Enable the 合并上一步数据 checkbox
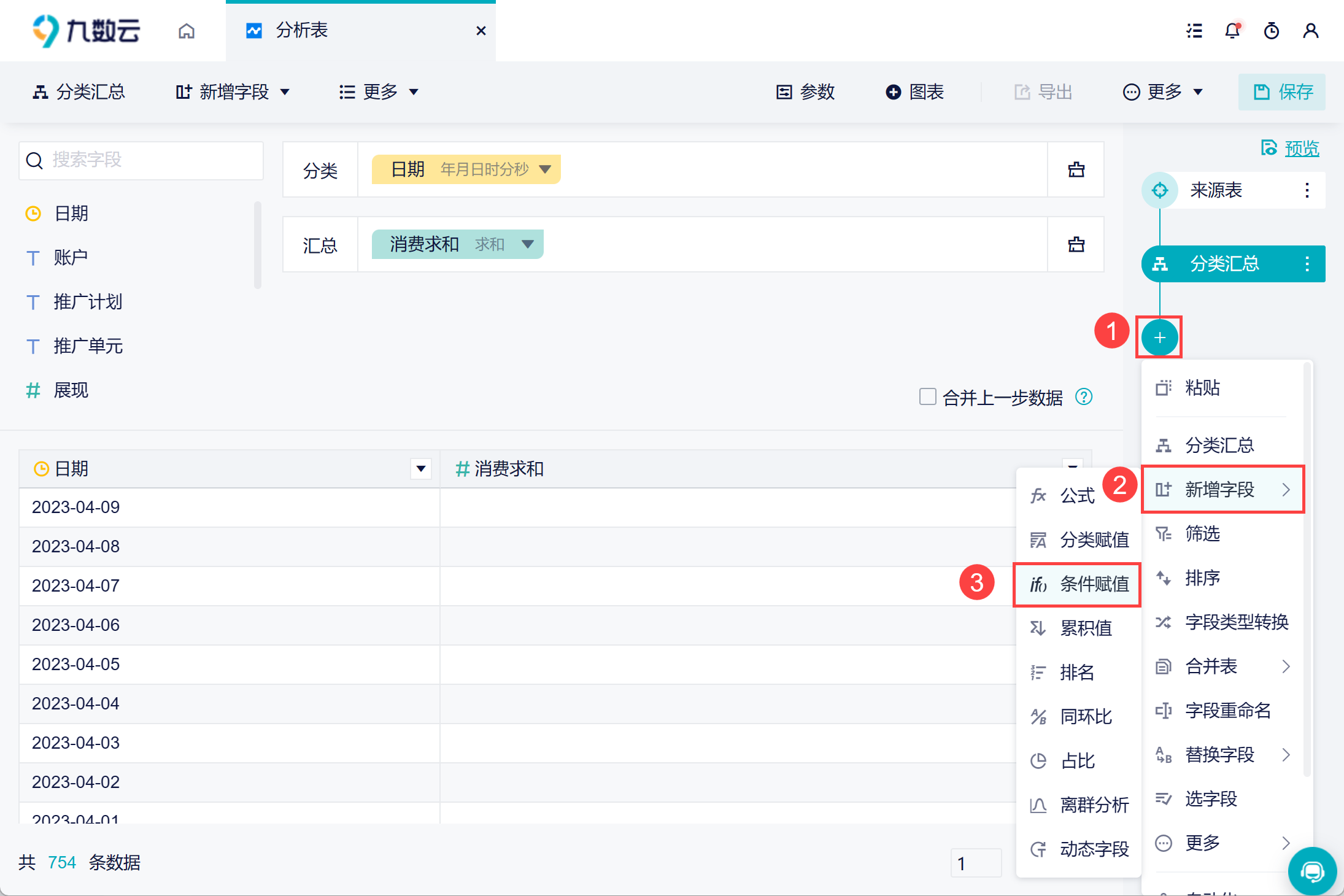The image size is (1344, 896). pos(927,397)
